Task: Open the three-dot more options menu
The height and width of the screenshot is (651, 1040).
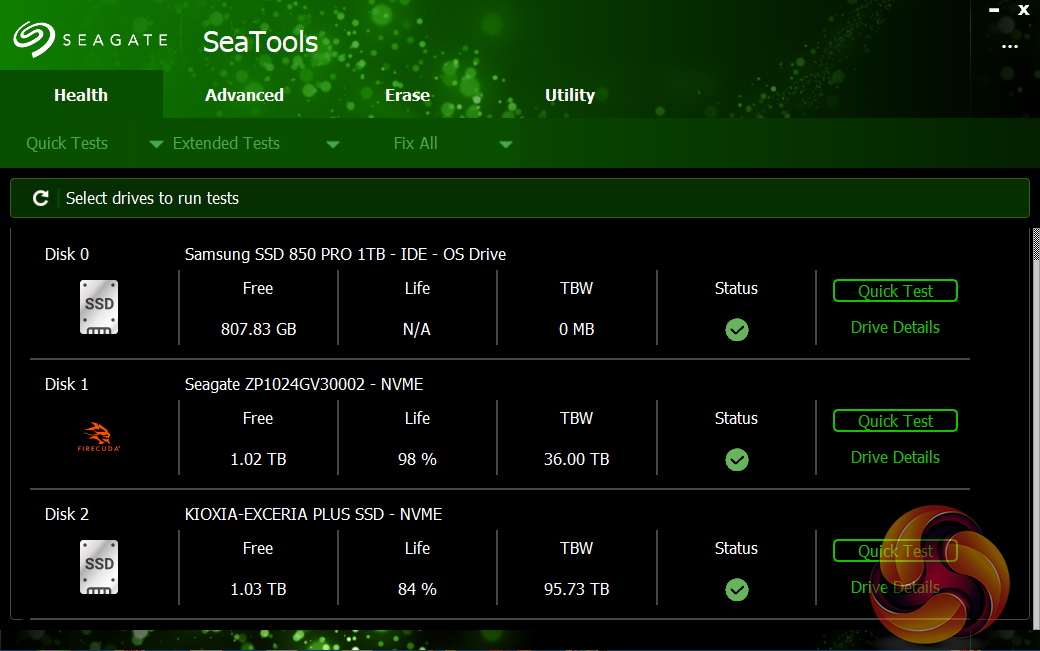Action: [1010, 46]
